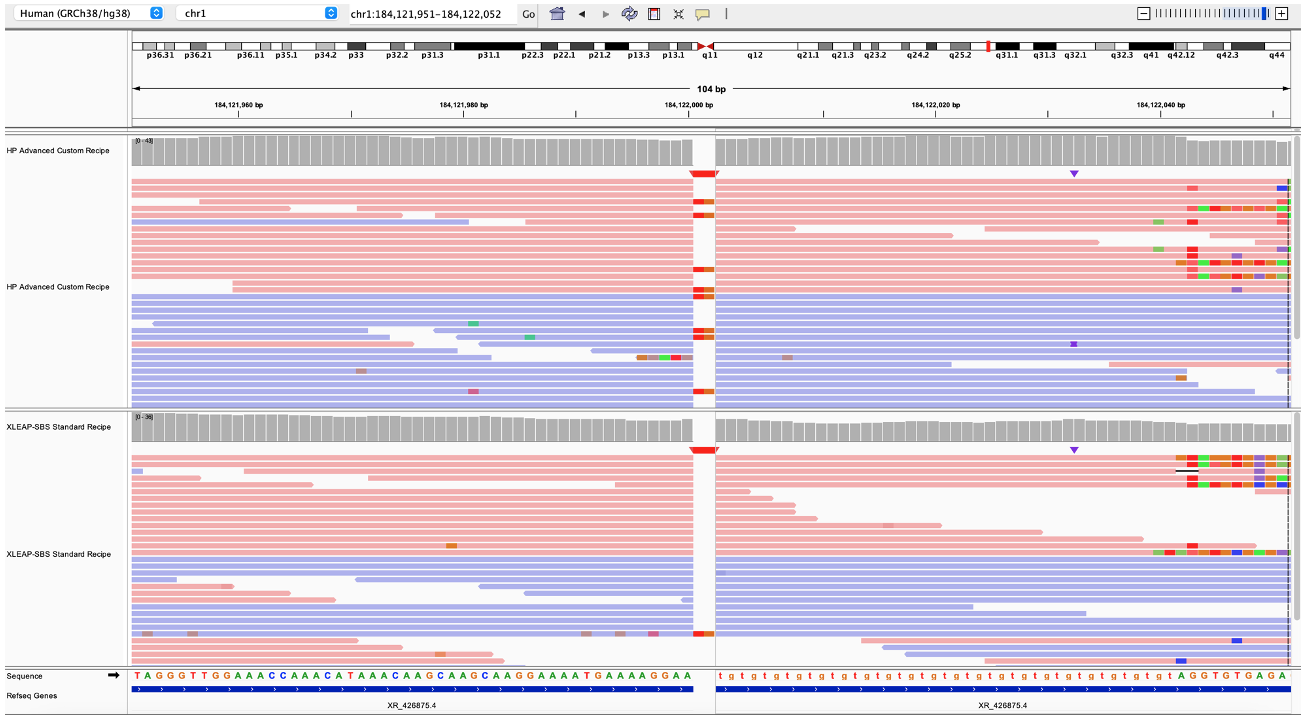Select the Define Region of Interest tool
This screenshot has width=1306, height=720.
[x=654, y=14]
